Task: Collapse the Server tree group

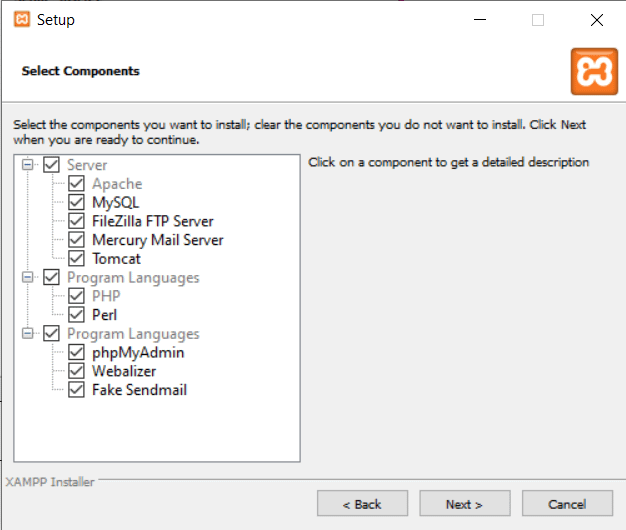Action: [28, 165]
